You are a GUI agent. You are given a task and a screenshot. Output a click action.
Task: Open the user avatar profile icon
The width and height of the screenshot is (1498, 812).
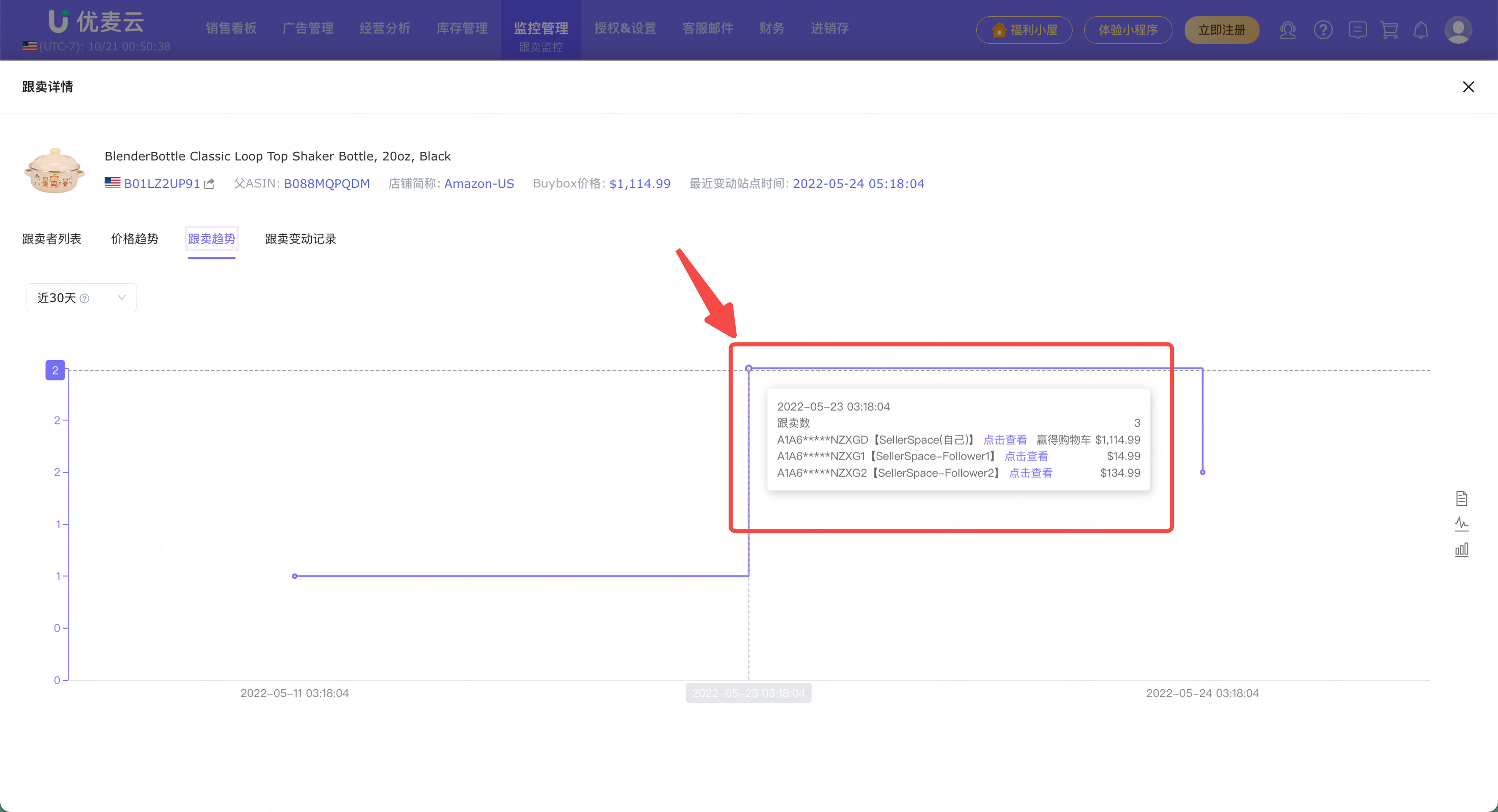(1458, 30)
